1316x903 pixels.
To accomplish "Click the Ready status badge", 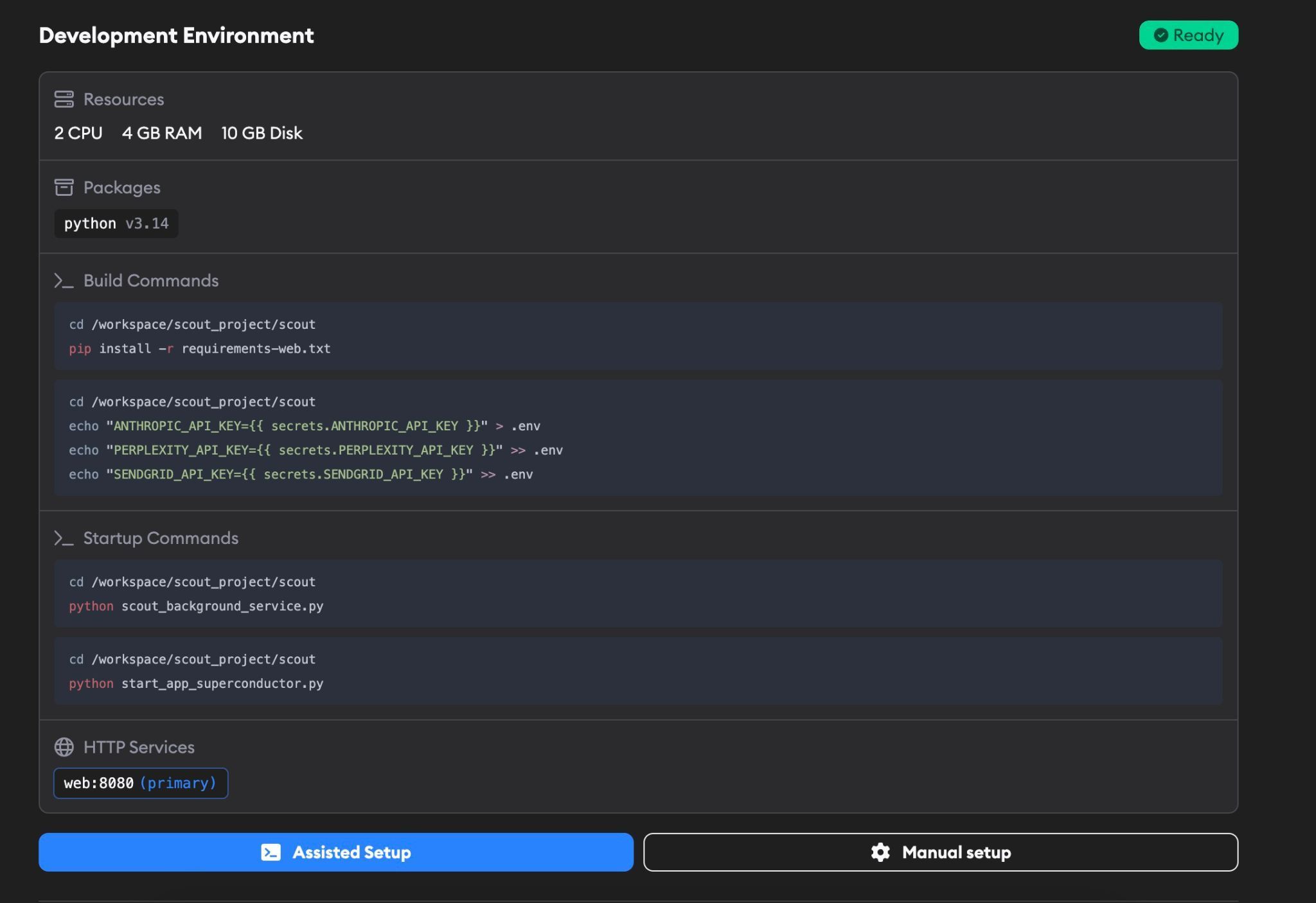I will 1188,35.
